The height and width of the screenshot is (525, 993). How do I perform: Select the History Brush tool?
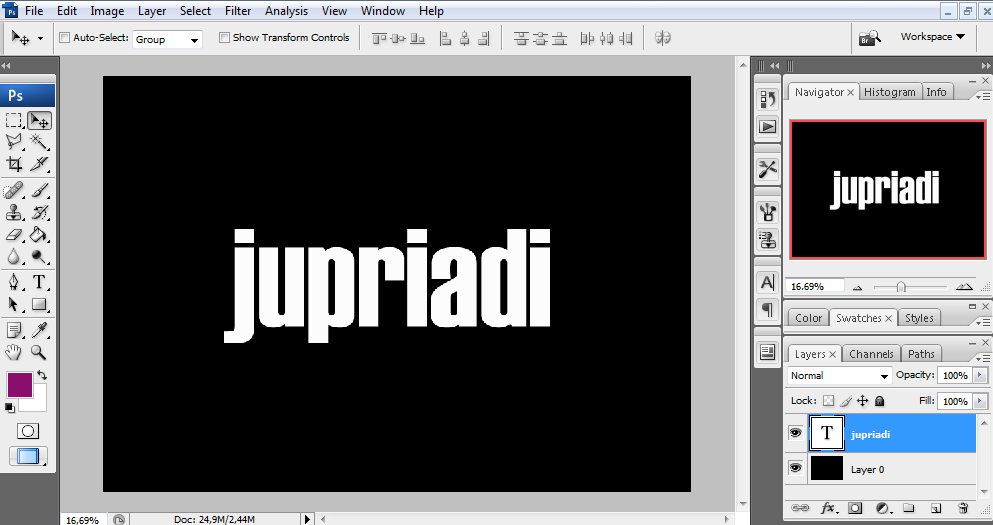(39, 212)
